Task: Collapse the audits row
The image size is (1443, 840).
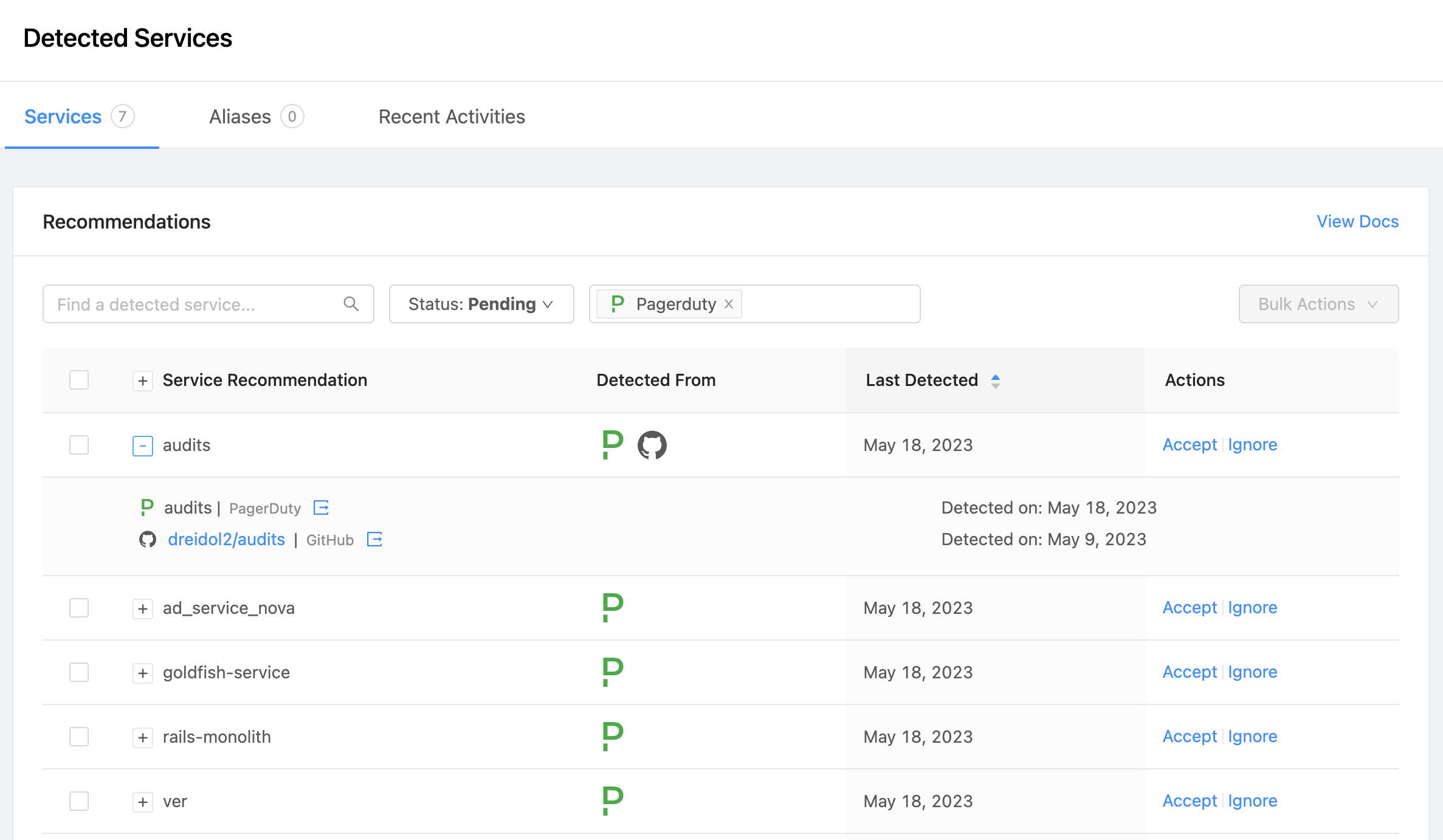Action: [142, 446]
